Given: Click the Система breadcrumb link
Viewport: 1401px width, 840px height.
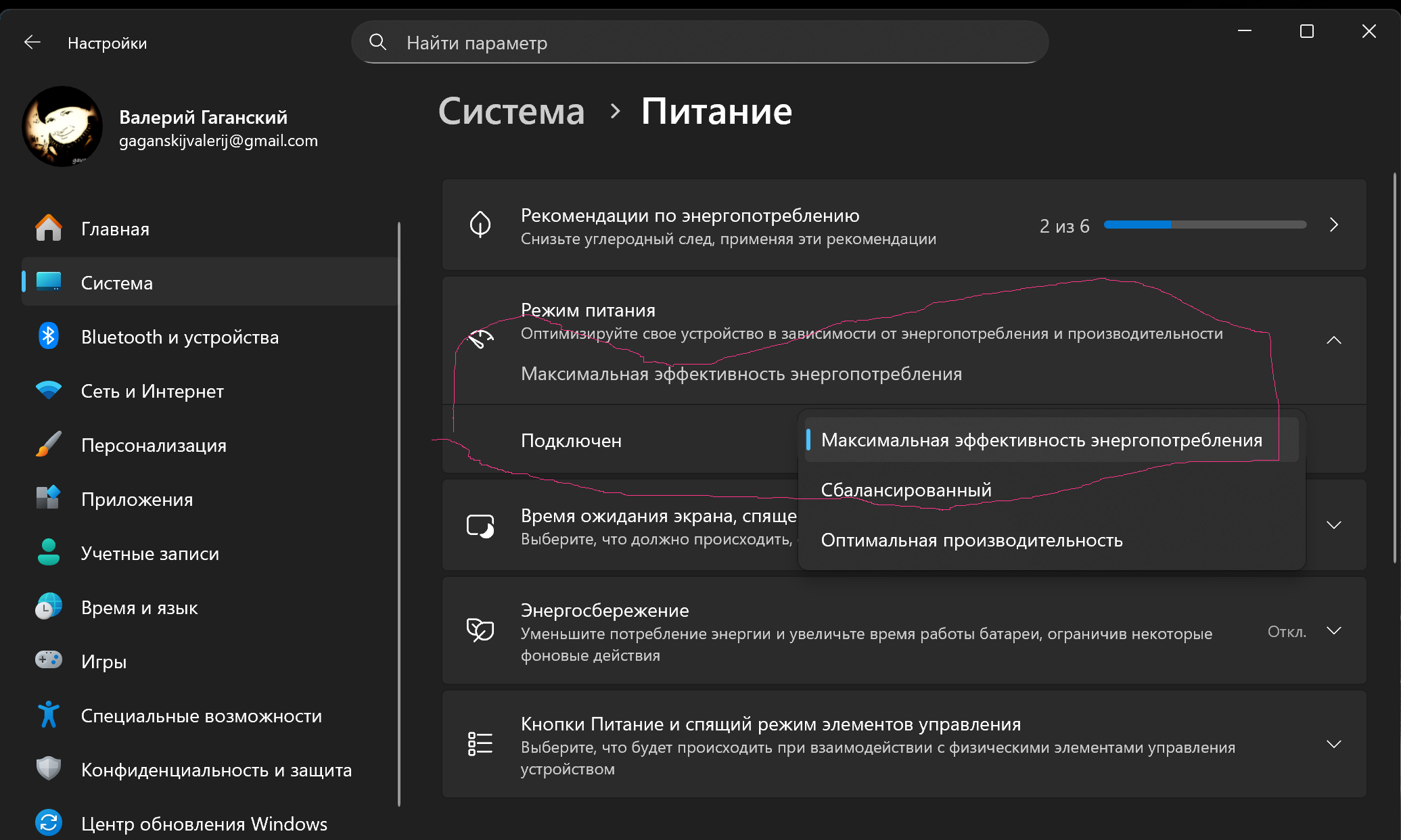Looking at the screenshot, I should (x=511, y=112).
